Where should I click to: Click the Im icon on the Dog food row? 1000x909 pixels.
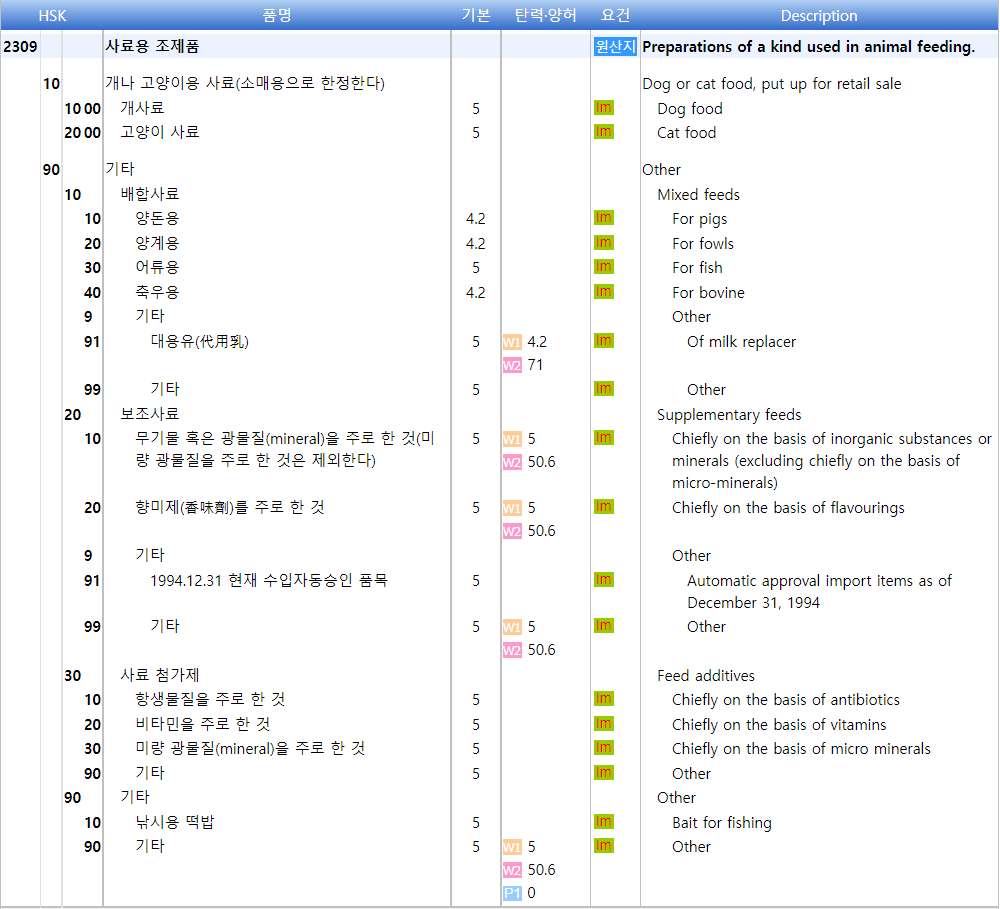(603, 108)
